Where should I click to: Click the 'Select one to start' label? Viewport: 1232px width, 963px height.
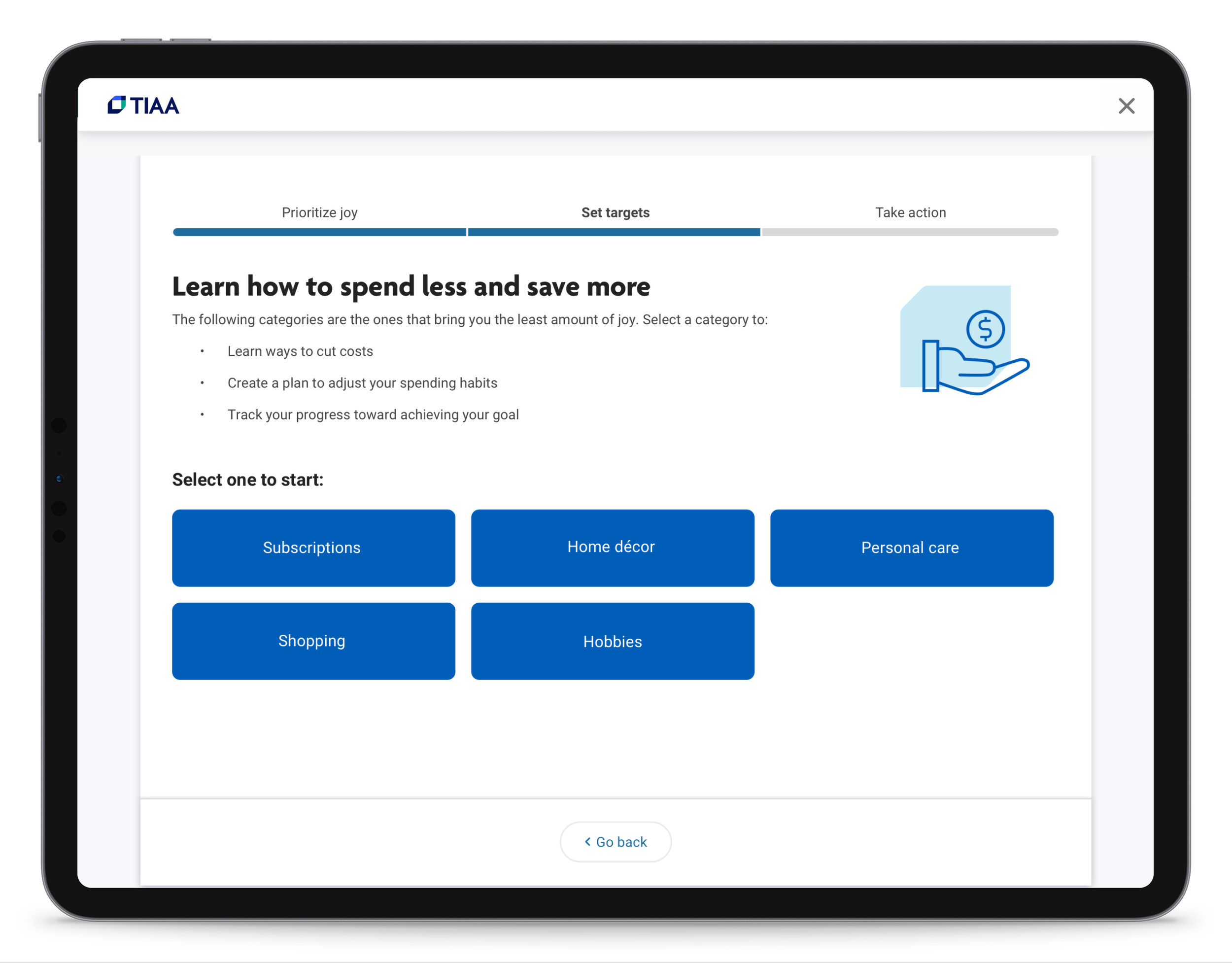[248, 480]
